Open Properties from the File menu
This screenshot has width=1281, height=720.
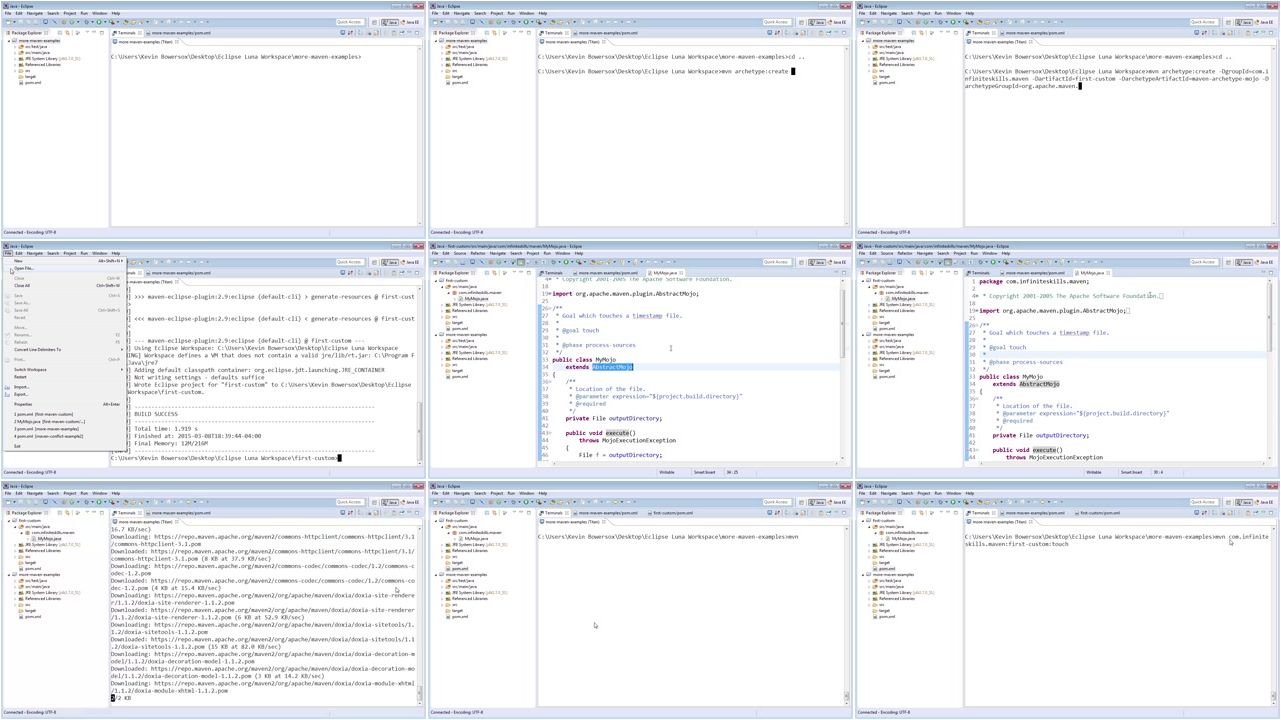tap(66, 404)
